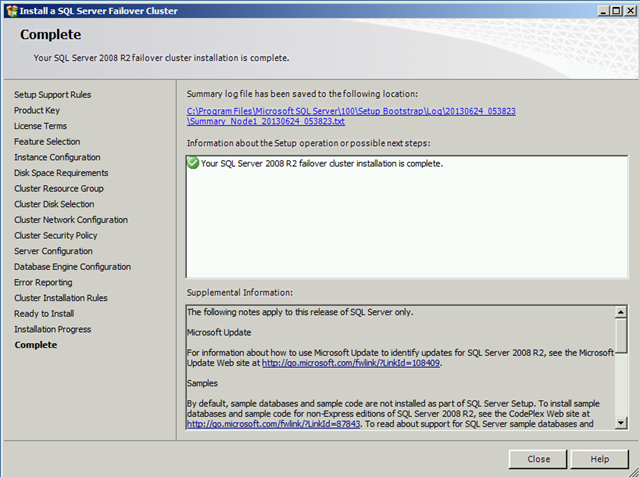
Task: Select the Cluster Resource Group step
Action: 58,189
